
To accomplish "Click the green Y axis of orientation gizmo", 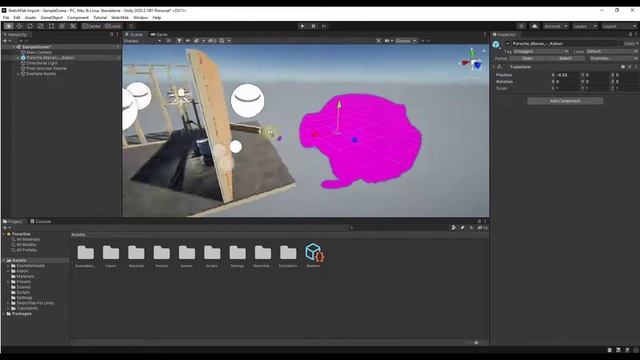I will (472, 53).
